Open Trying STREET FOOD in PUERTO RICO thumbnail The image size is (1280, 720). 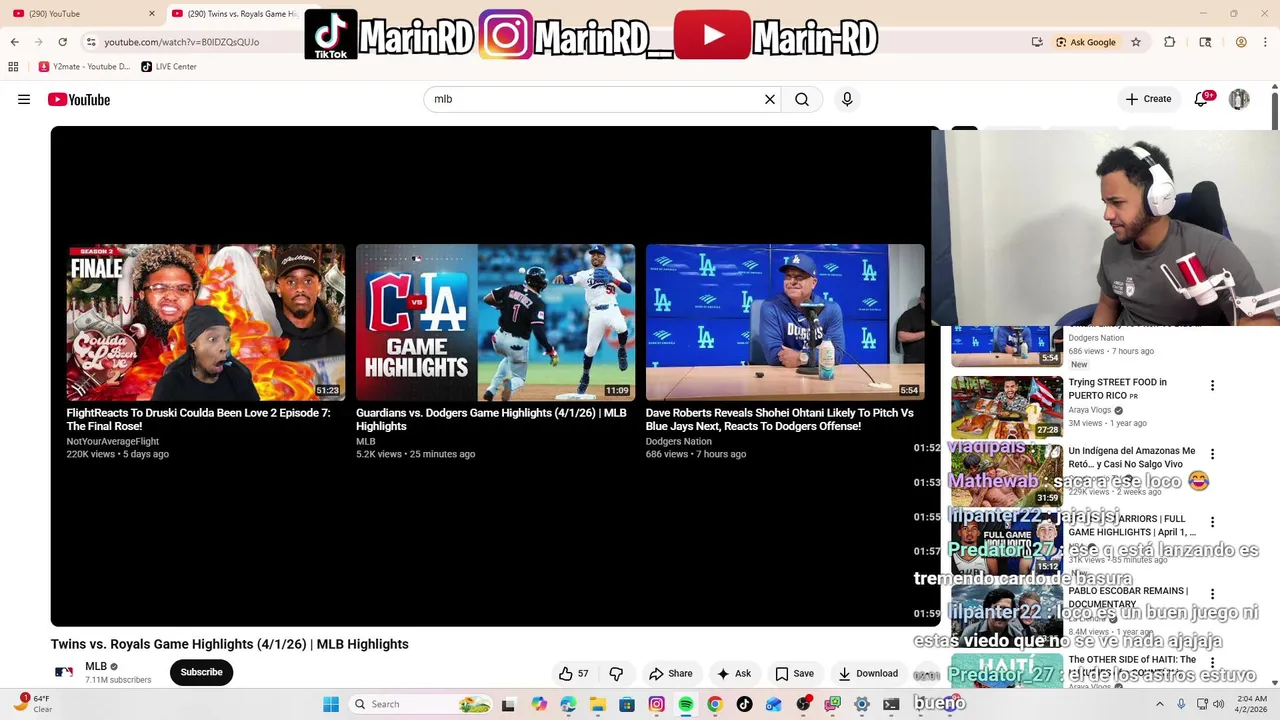pos(1007,407)
